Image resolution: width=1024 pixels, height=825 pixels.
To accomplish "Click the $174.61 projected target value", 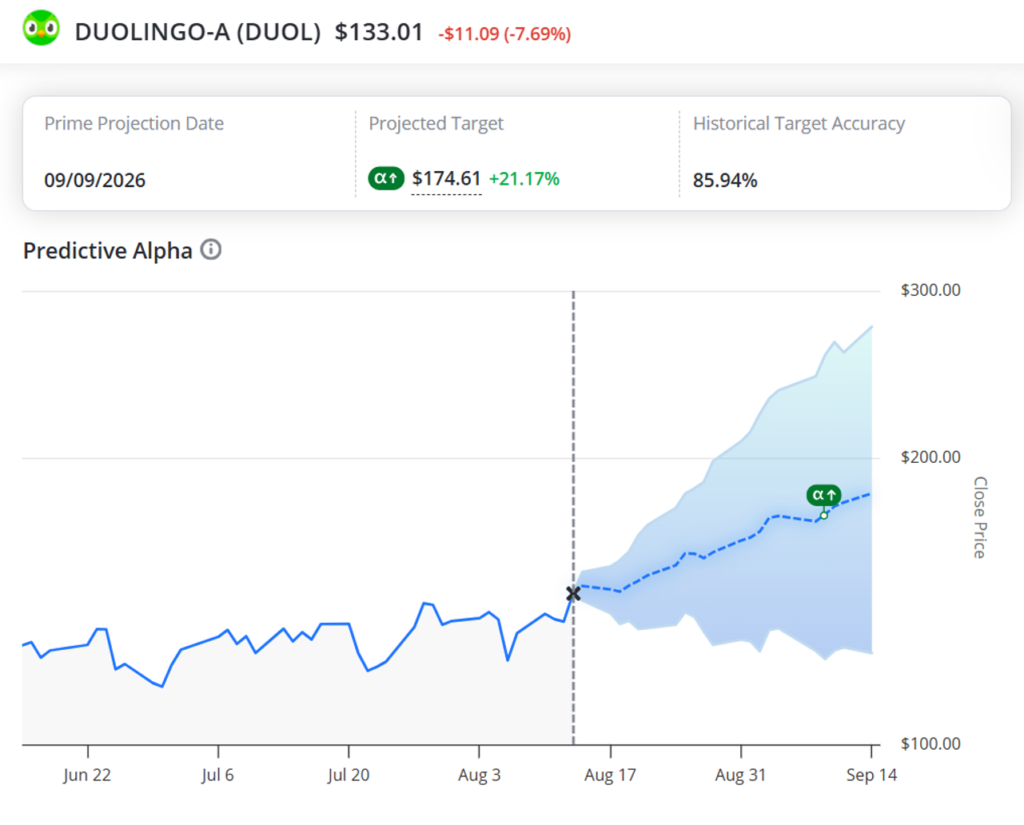I will click(x=446, y=178).
